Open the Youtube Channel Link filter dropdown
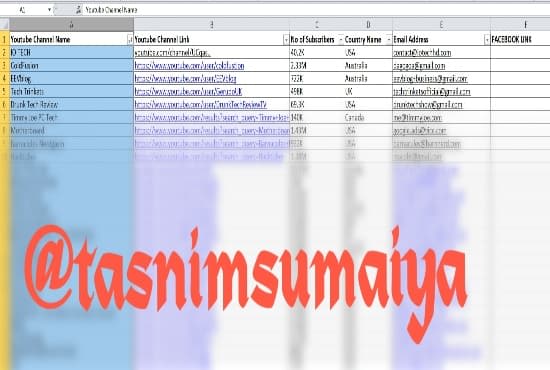 point(286,40)
